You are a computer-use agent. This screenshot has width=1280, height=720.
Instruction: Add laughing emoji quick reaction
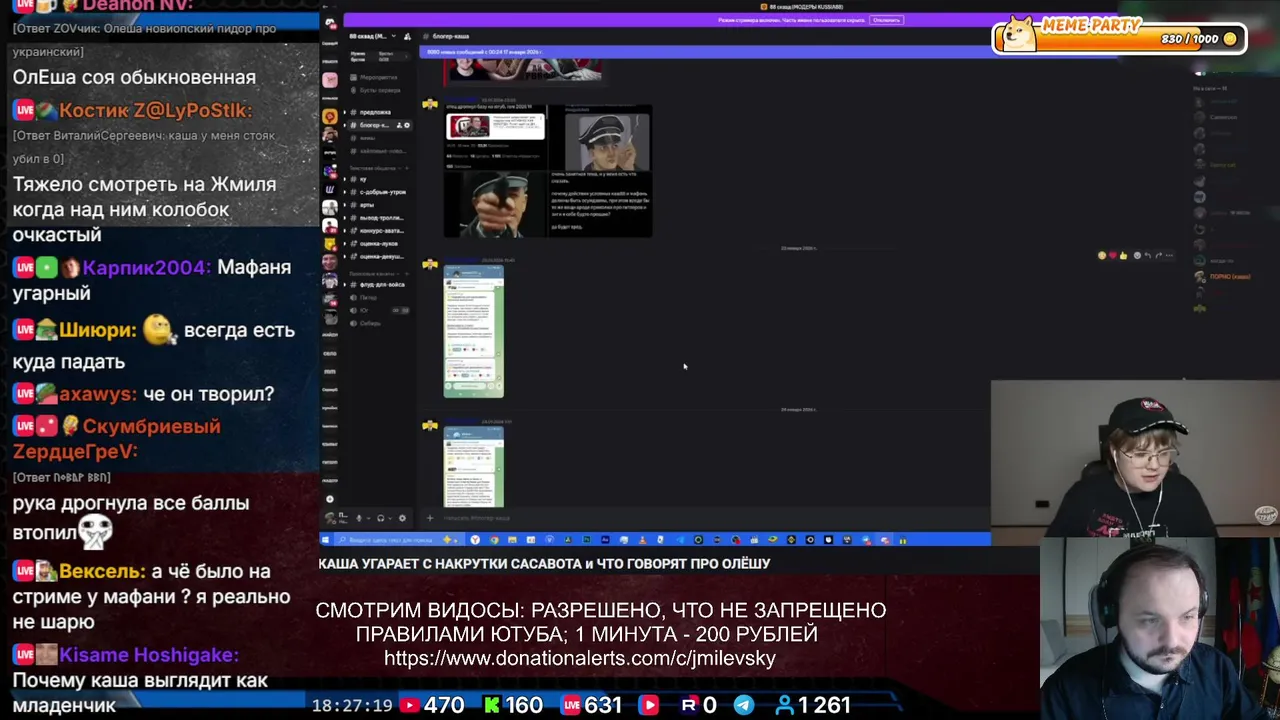[1102, 256]
